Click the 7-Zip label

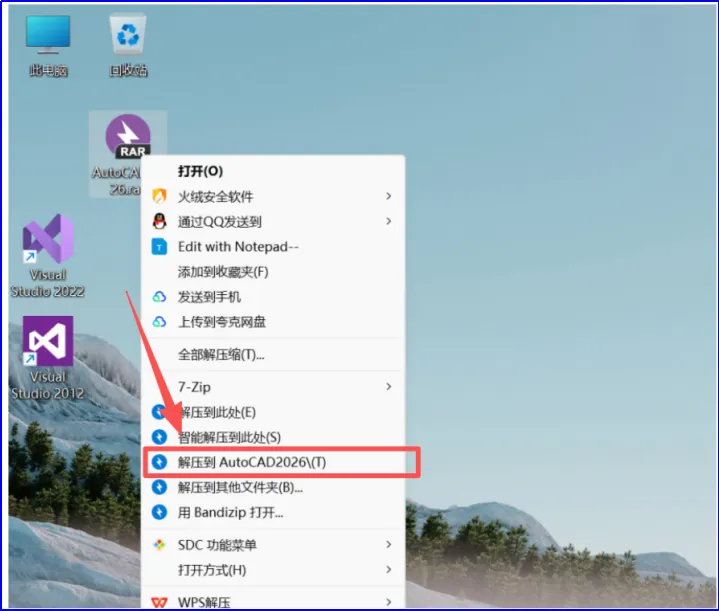coord(194,387)
